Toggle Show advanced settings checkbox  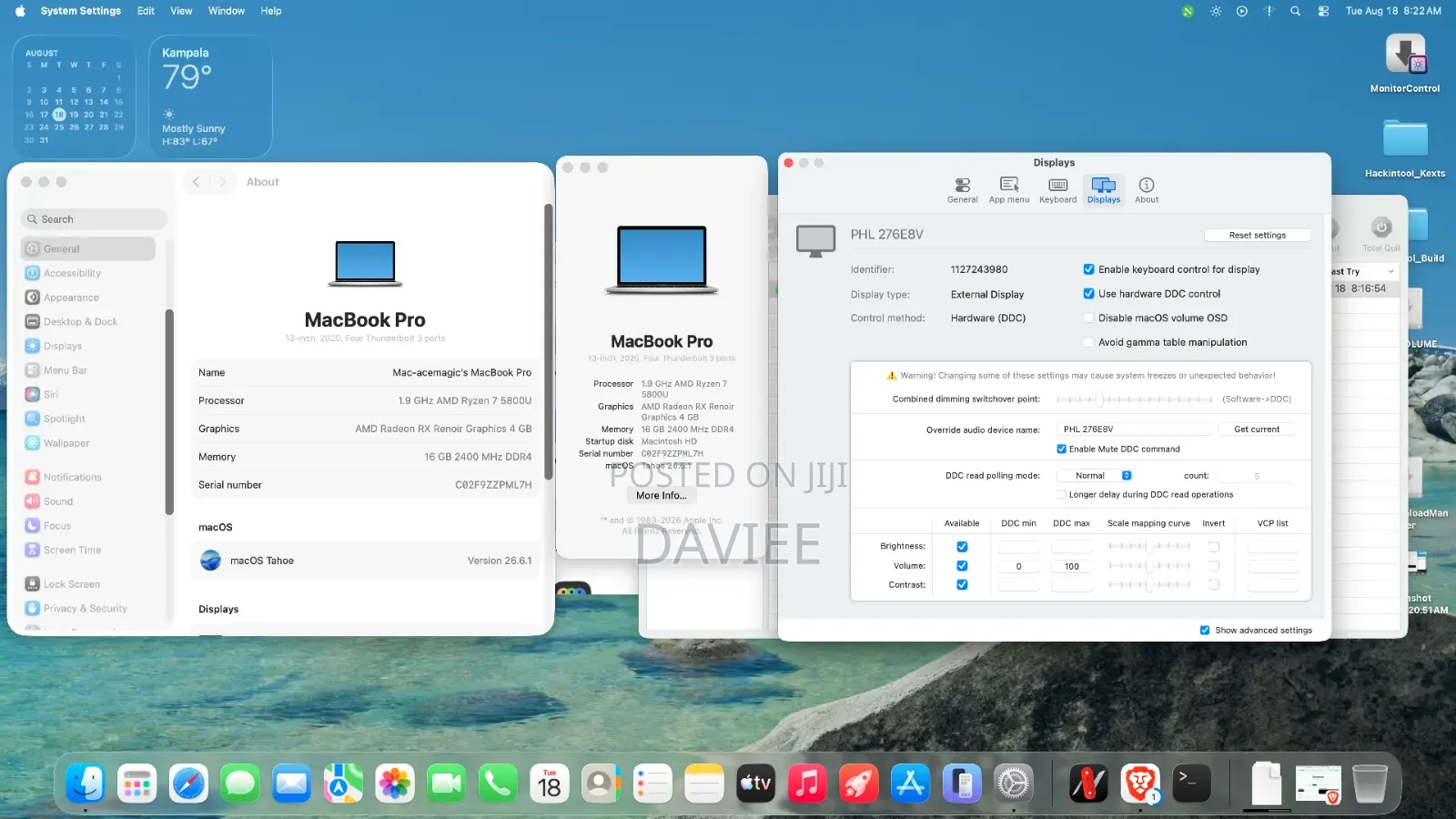[1205, 630]
